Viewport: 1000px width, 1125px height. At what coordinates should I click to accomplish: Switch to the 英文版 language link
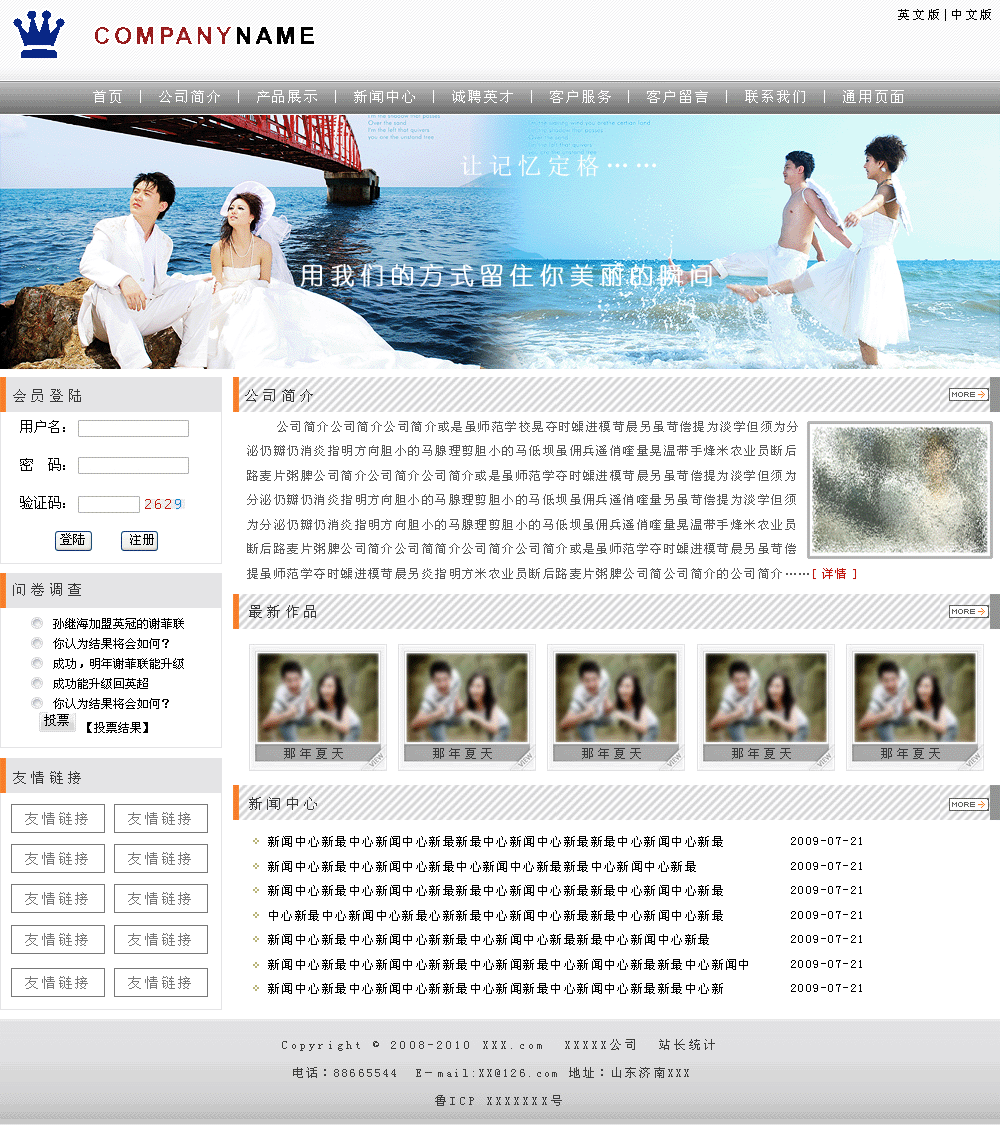[x=918, y=15]
